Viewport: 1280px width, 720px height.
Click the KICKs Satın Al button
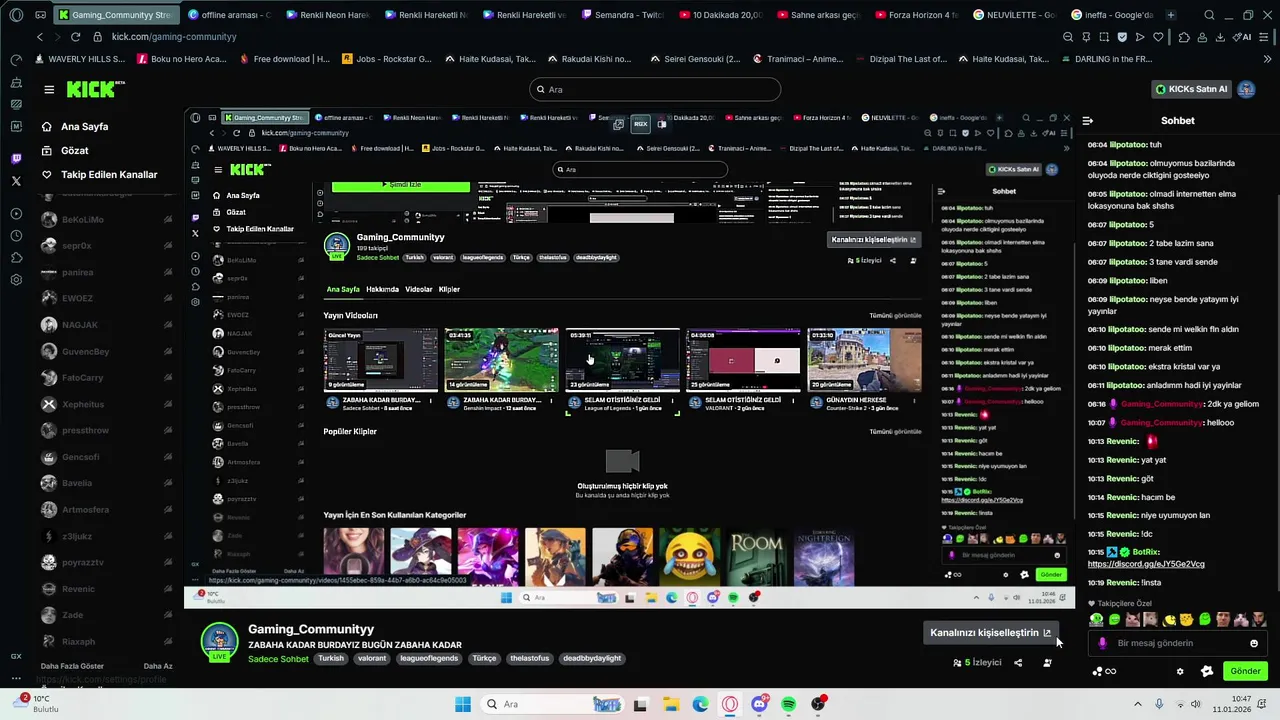tap(1191, 89)
